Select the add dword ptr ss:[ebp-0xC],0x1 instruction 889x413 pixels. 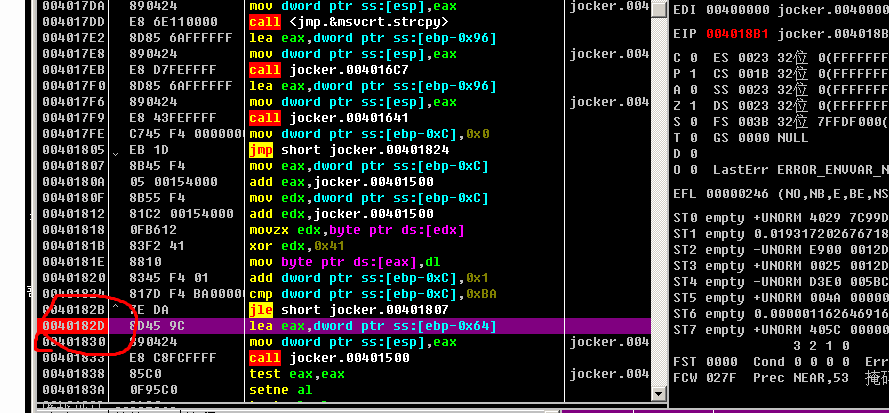tap(369, 278)
